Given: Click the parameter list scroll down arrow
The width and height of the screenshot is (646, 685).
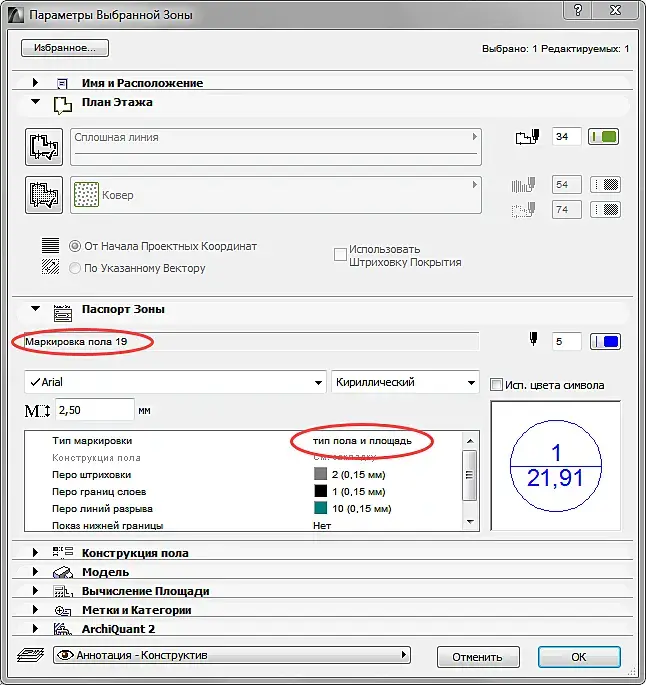Looking at the screenshot, I should 470,522.
